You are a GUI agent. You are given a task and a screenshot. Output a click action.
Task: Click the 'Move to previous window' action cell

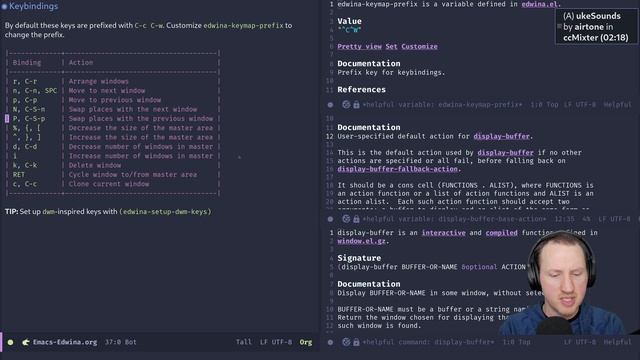tap(115, 100)
